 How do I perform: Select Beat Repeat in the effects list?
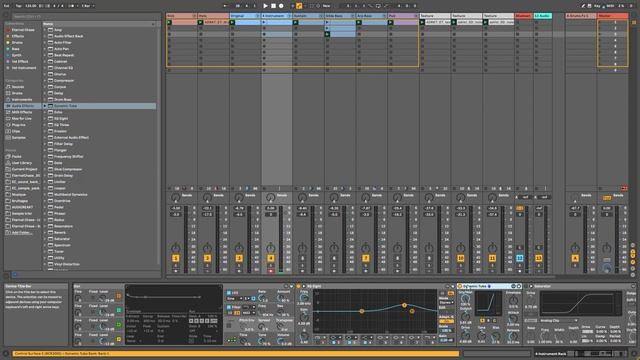pyautogui.click(x=64, y=55)
